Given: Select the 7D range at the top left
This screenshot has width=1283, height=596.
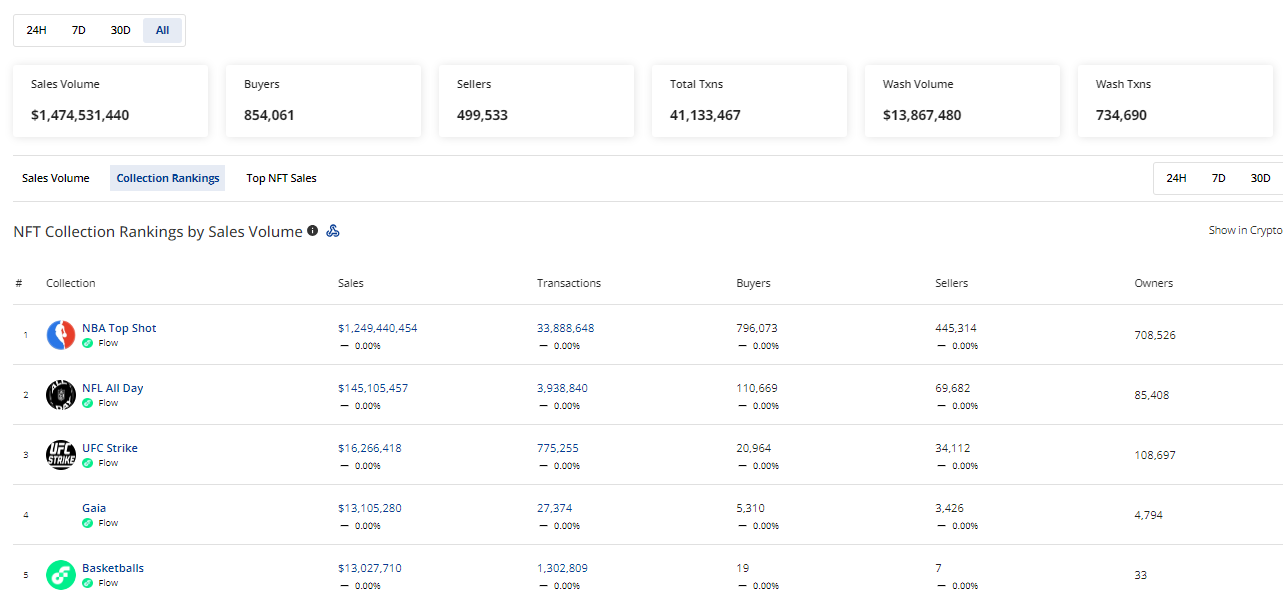Looking at the screenshot, I should click(x=79, y=30).
